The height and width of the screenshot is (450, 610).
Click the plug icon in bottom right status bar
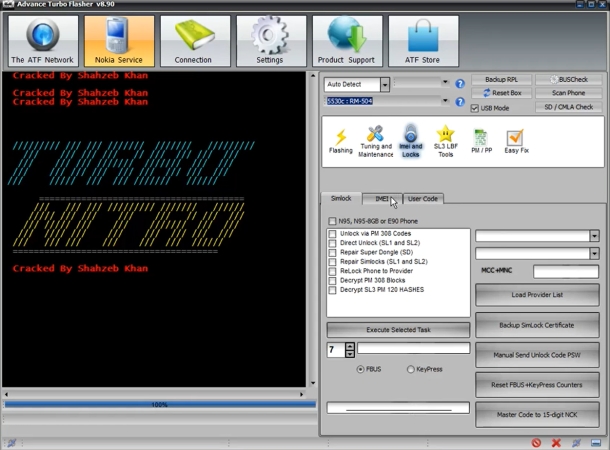tap(576, 443)
